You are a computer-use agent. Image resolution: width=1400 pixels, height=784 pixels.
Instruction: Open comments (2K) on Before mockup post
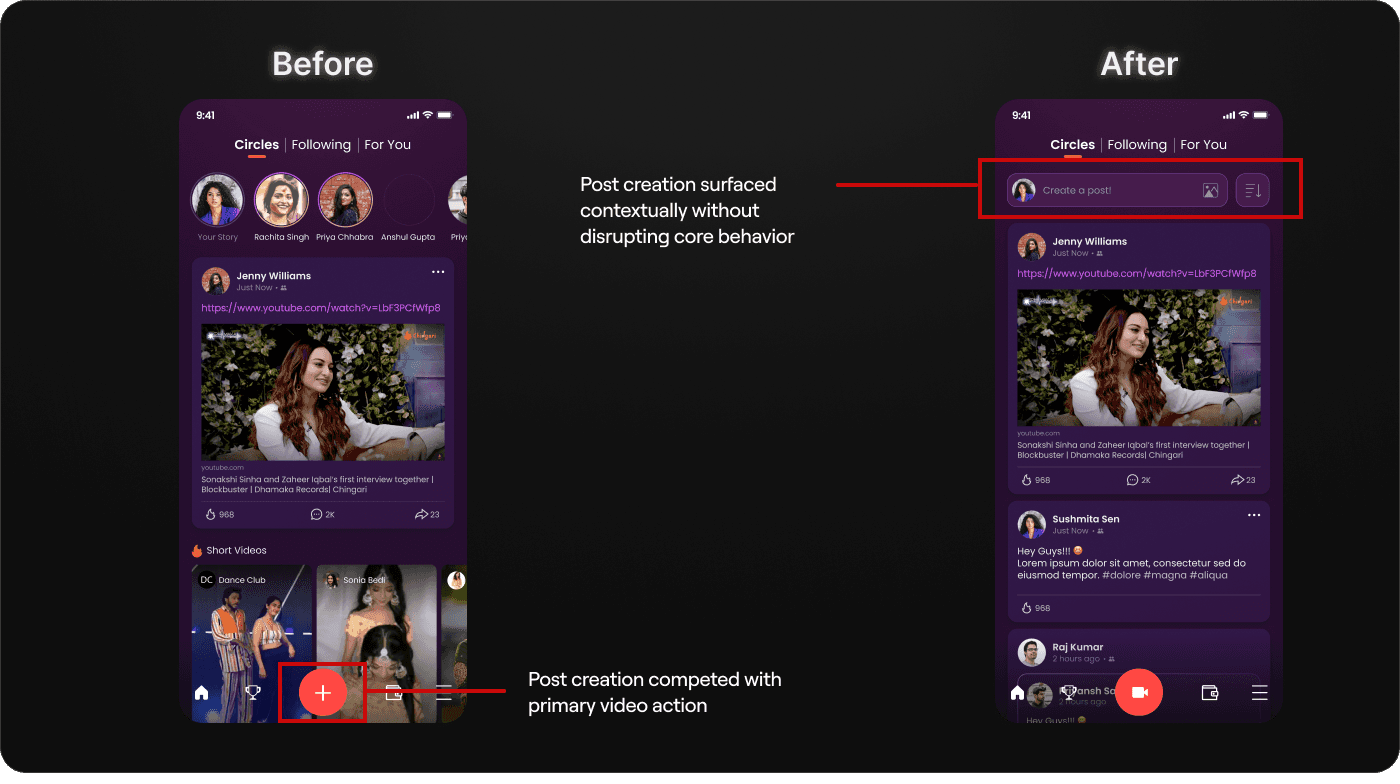click(324, 514)
